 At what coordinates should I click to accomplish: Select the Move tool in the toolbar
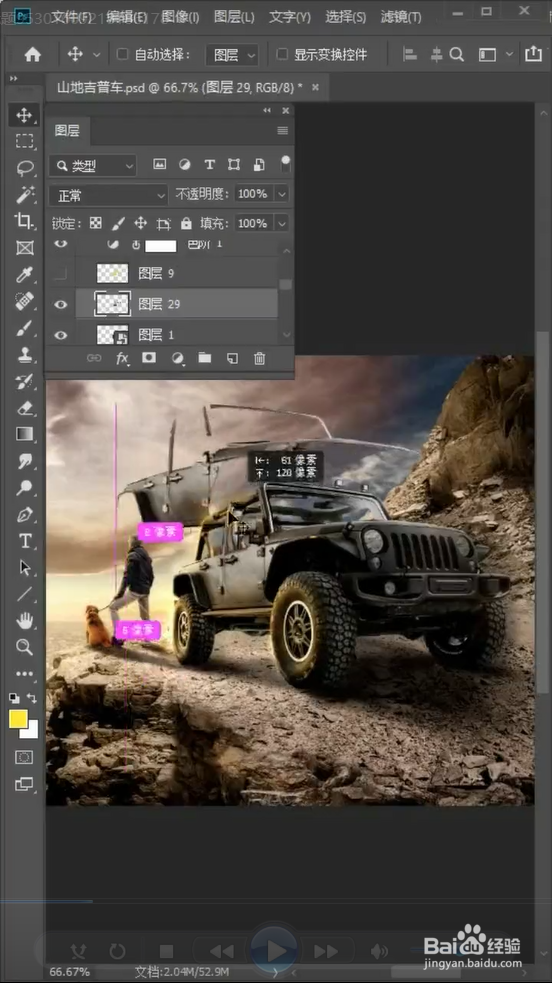(x=24, y=115)
